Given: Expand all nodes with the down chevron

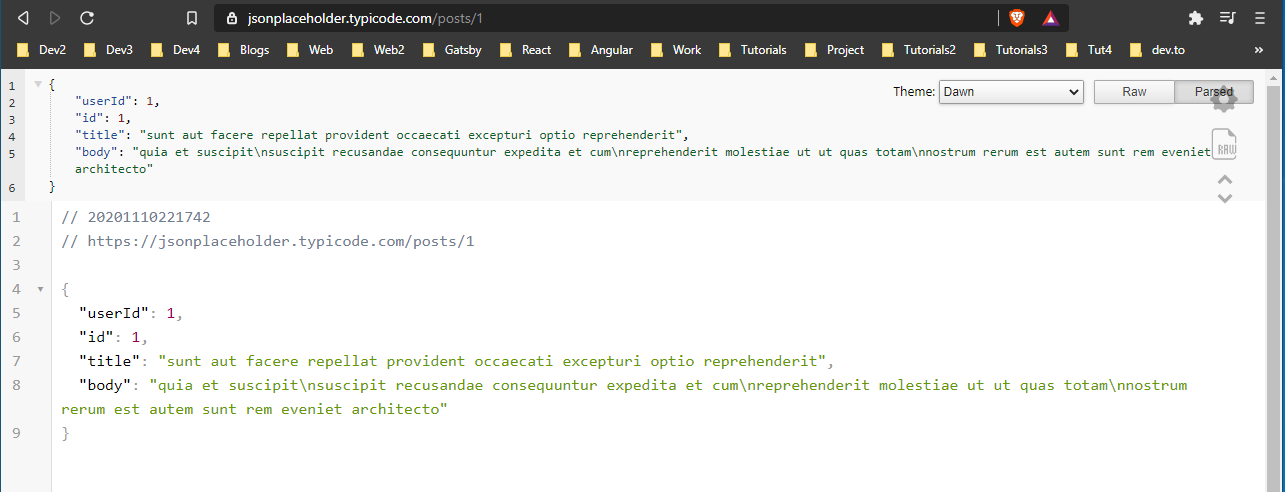Looking at the screenshot, I should coord(1225,198).
